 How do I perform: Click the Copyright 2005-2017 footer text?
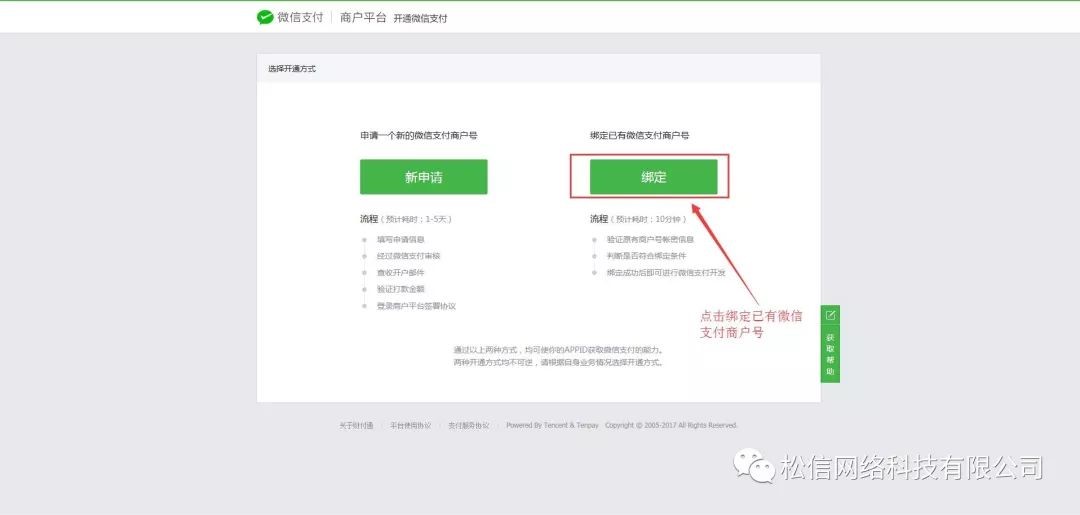pos(672,425)
